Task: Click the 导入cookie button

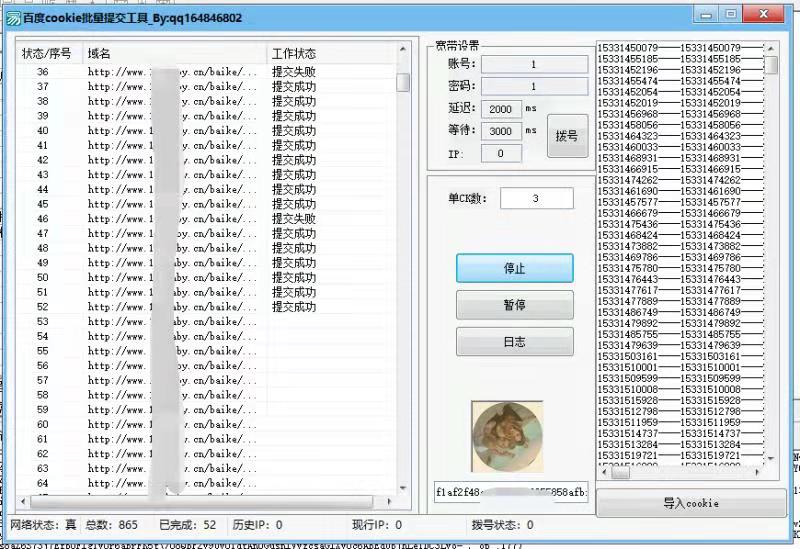Action: pos(691,503)
